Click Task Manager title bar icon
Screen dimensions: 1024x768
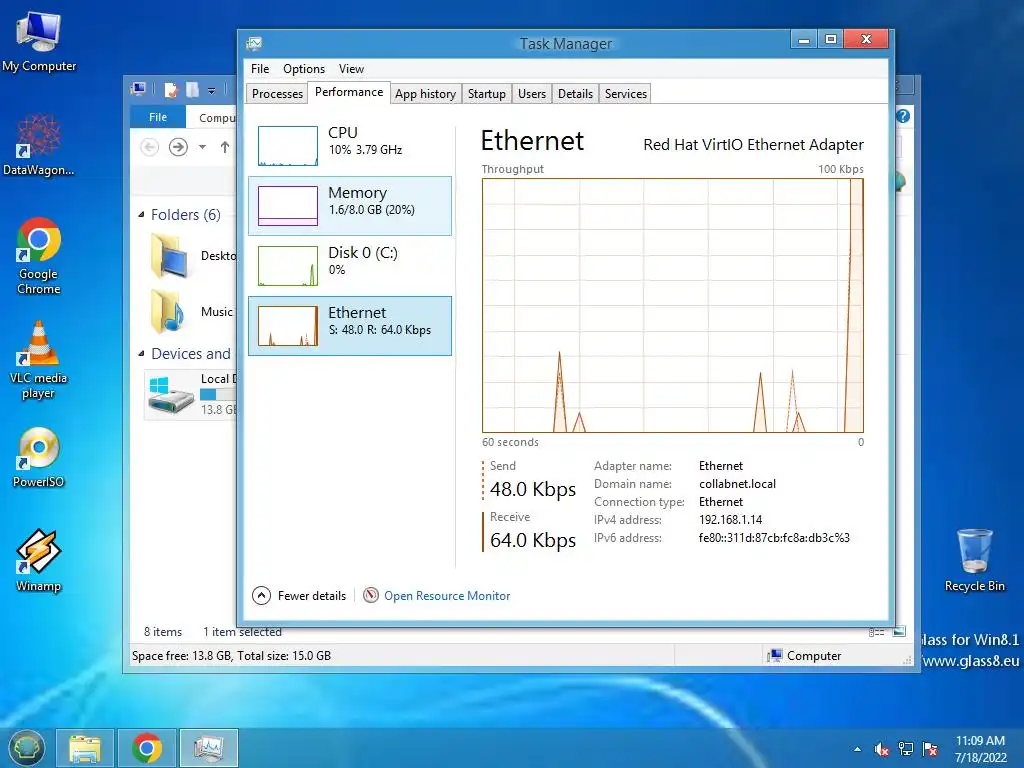(254, 44)
